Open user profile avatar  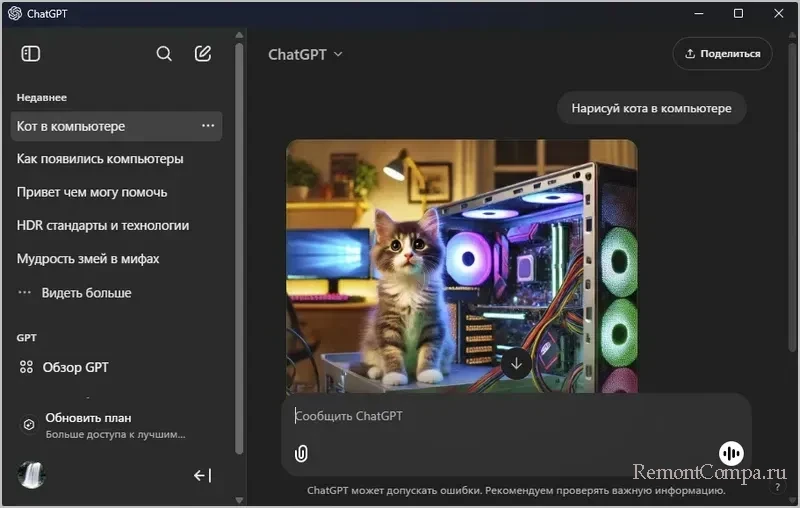32,475
